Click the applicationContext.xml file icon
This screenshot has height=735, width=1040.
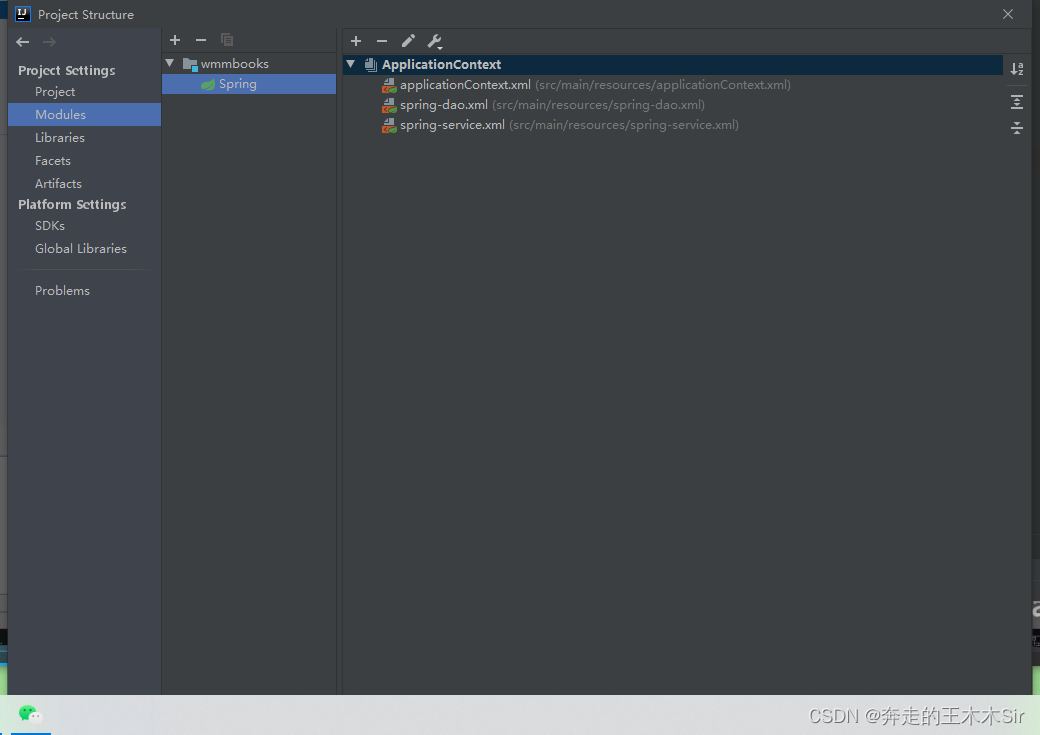pos(389,85)
